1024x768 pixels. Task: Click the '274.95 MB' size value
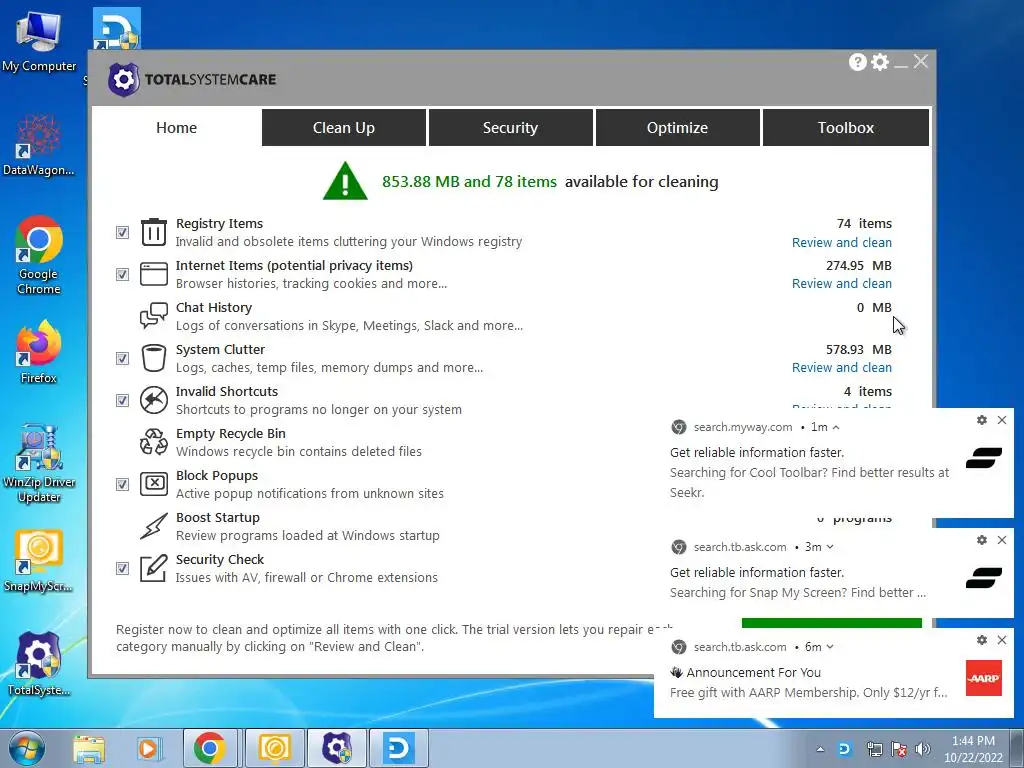click(x=858, y=266)
